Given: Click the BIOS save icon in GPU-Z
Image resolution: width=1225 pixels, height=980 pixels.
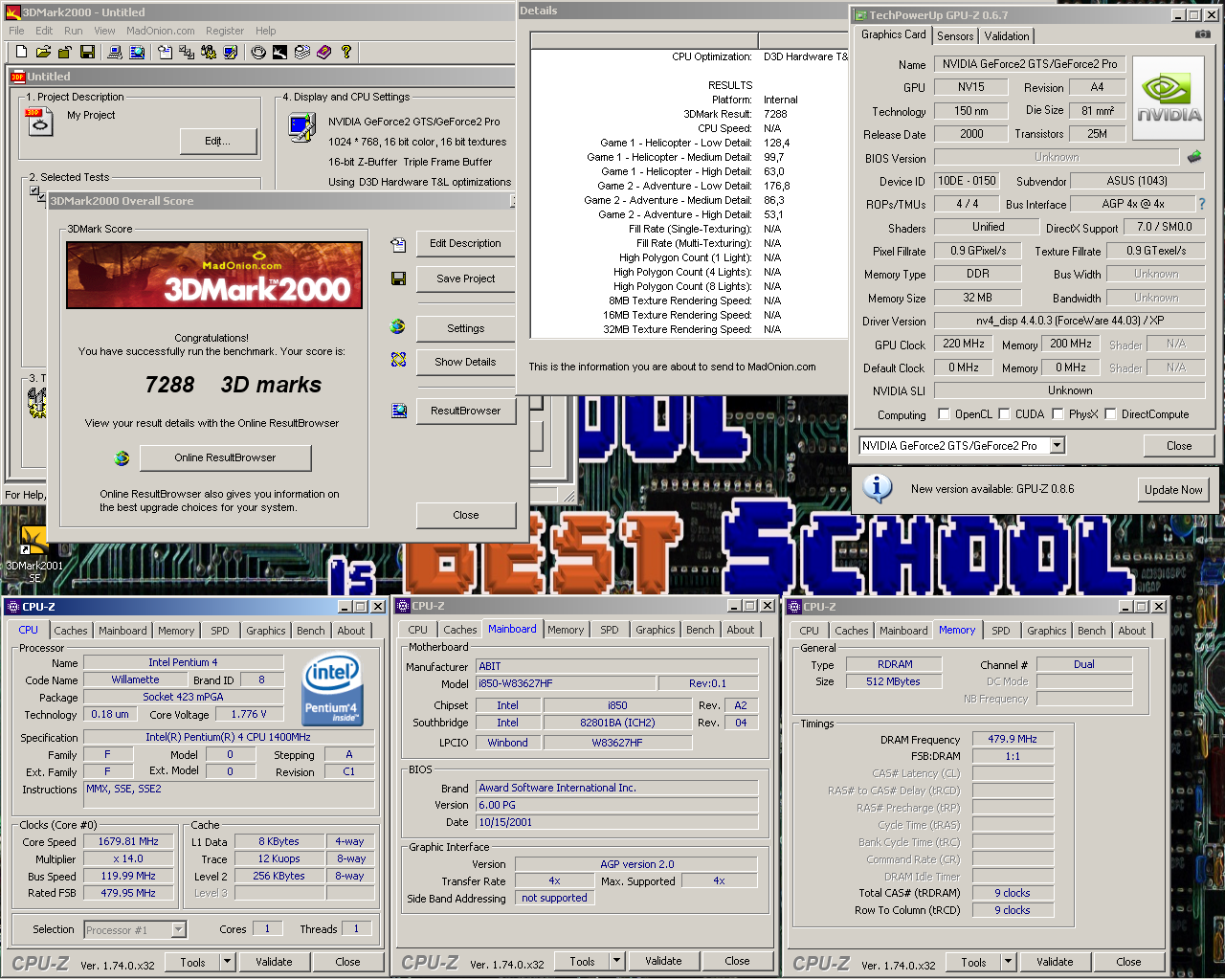Looking at the screenshot, I should pos(1194,156).
